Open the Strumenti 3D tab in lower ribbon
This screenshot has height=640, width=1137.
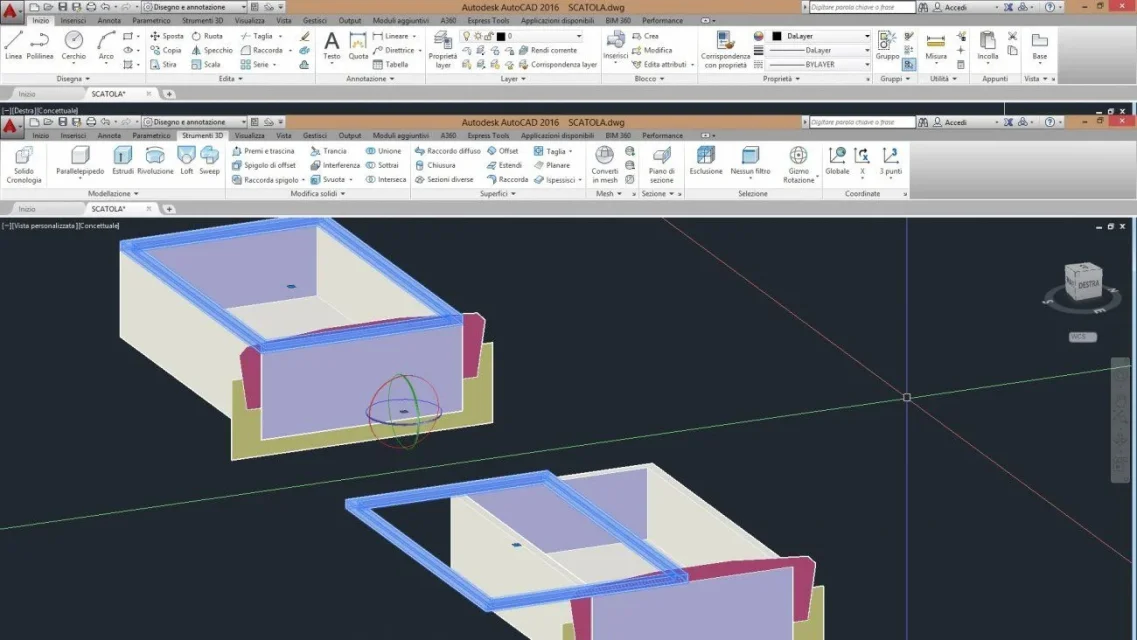point(202,136)
